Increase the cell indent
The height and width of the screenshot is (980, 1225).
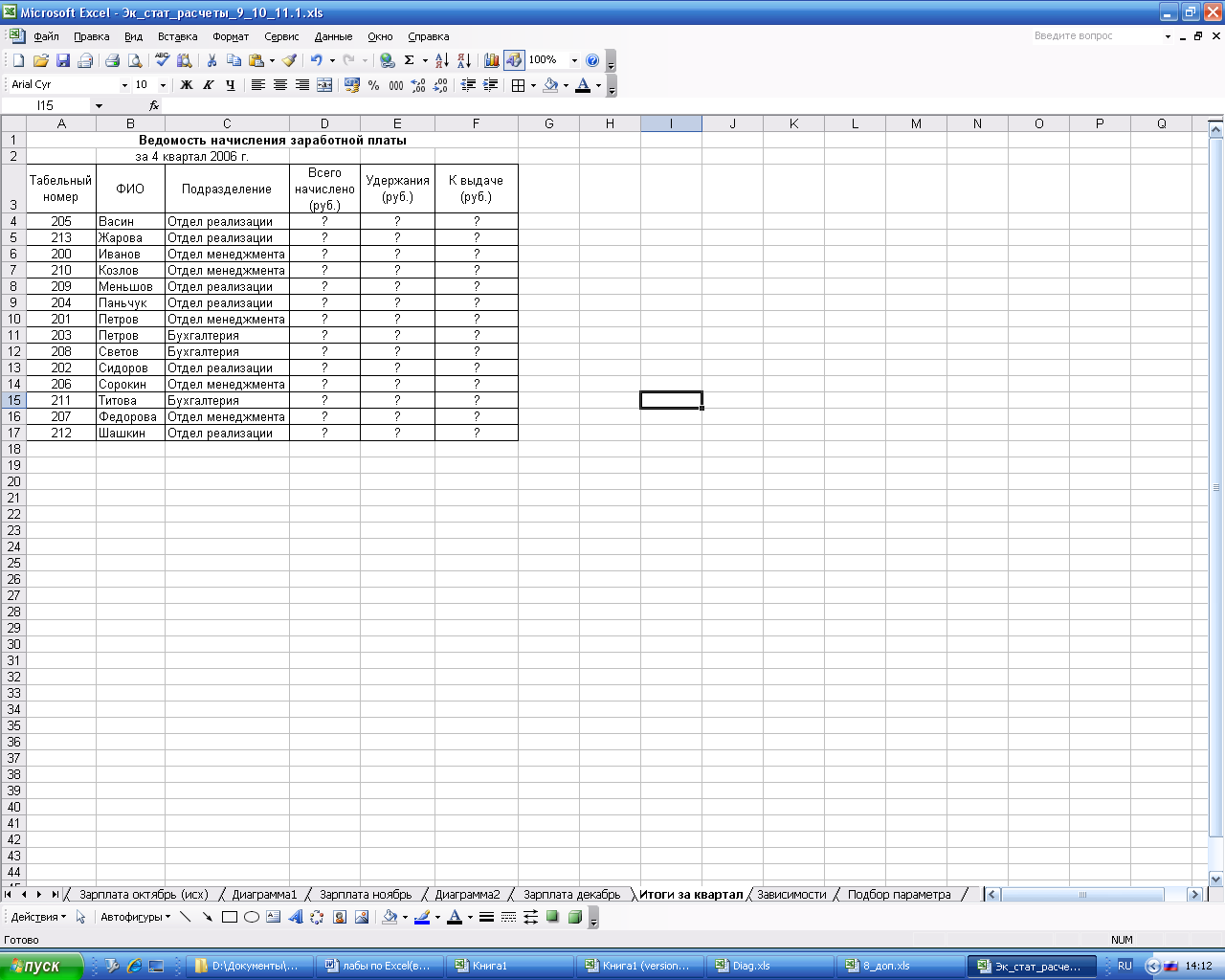tap(490, 85)
